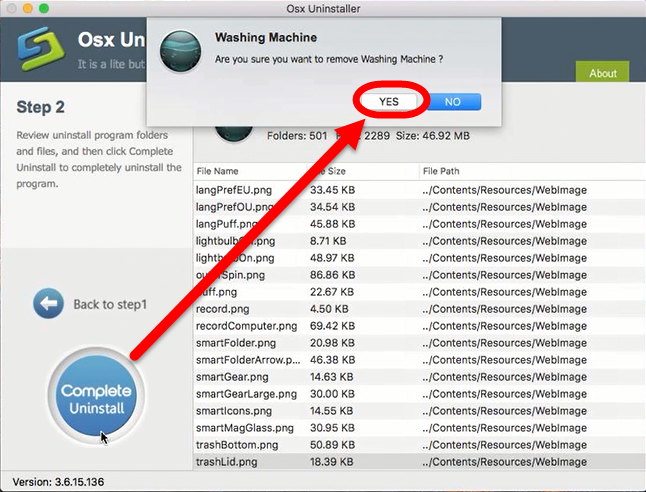Click the highlighted trashLid.png row
The image size is (646, 492).
coord(228,462)
